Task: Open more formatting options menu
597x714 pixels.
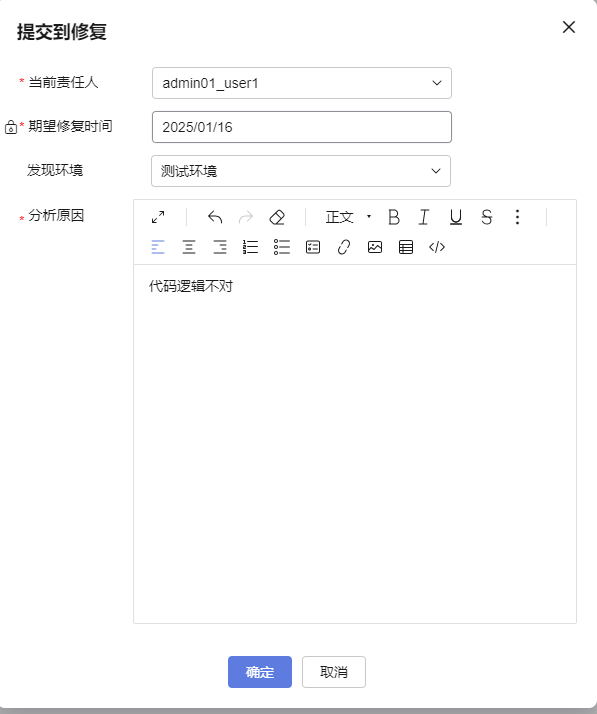Action: pos(517,217)
